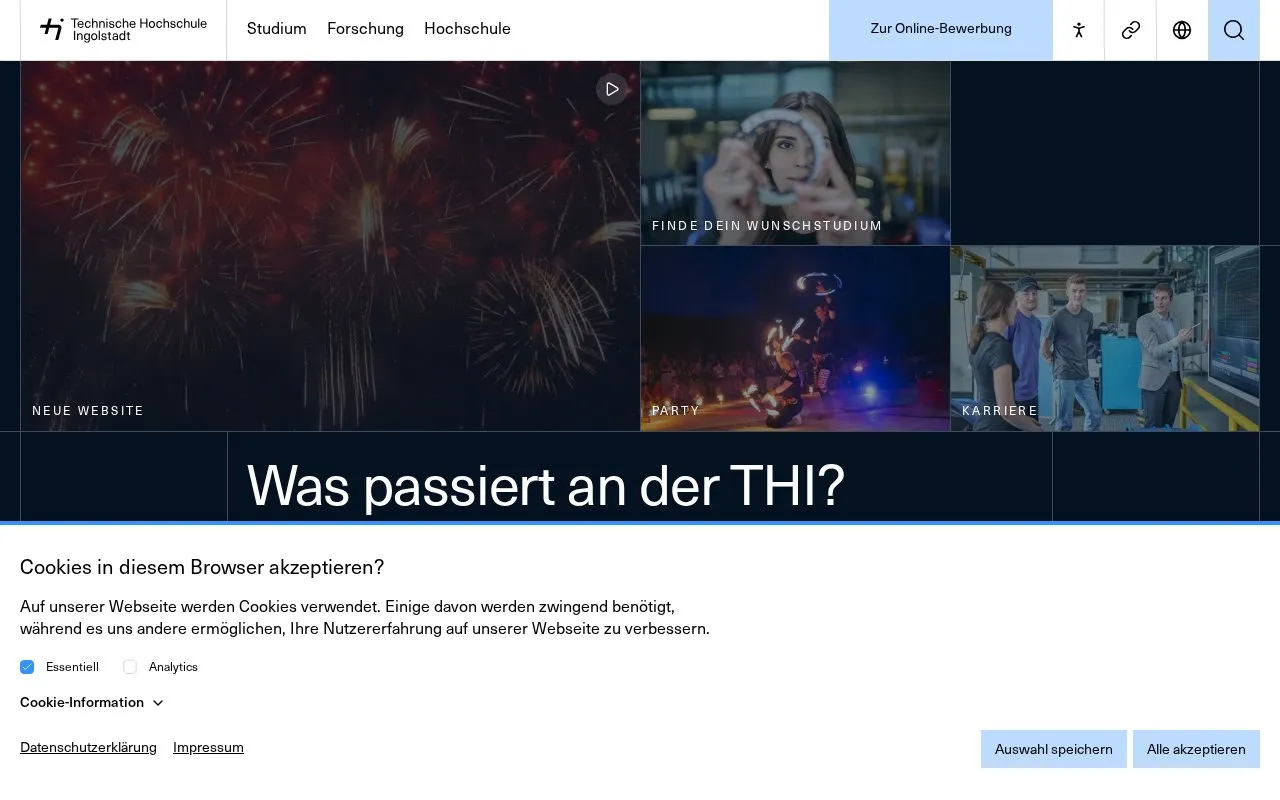This screenshot has width=1280, height=800.
Task: Open the Datenschutzerklärung link
Action: pos(88,747)
